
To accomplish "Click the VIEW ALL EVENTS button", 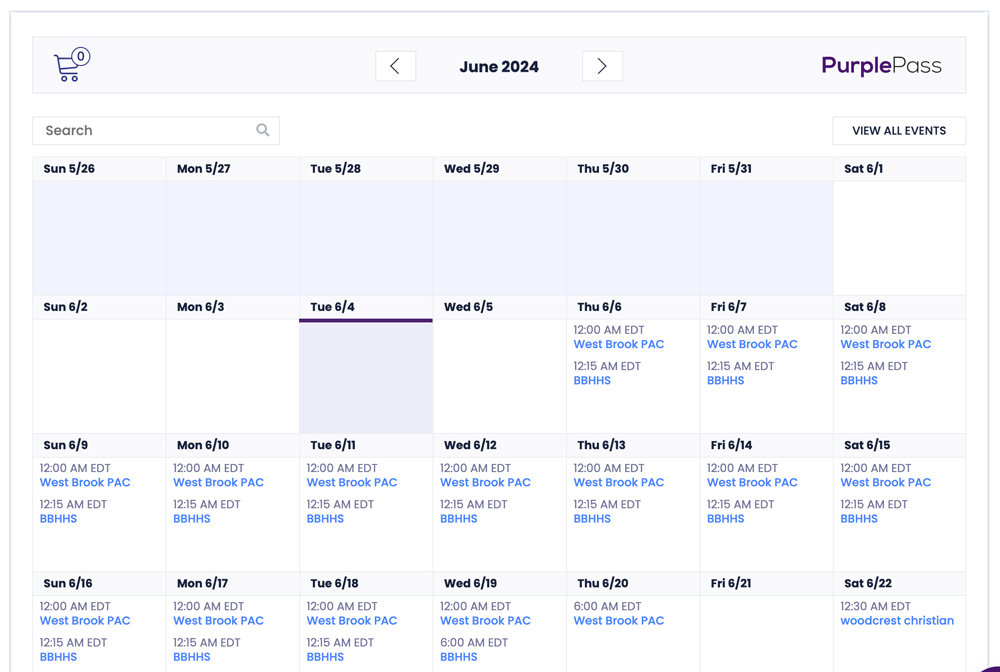I will (898, 130).
